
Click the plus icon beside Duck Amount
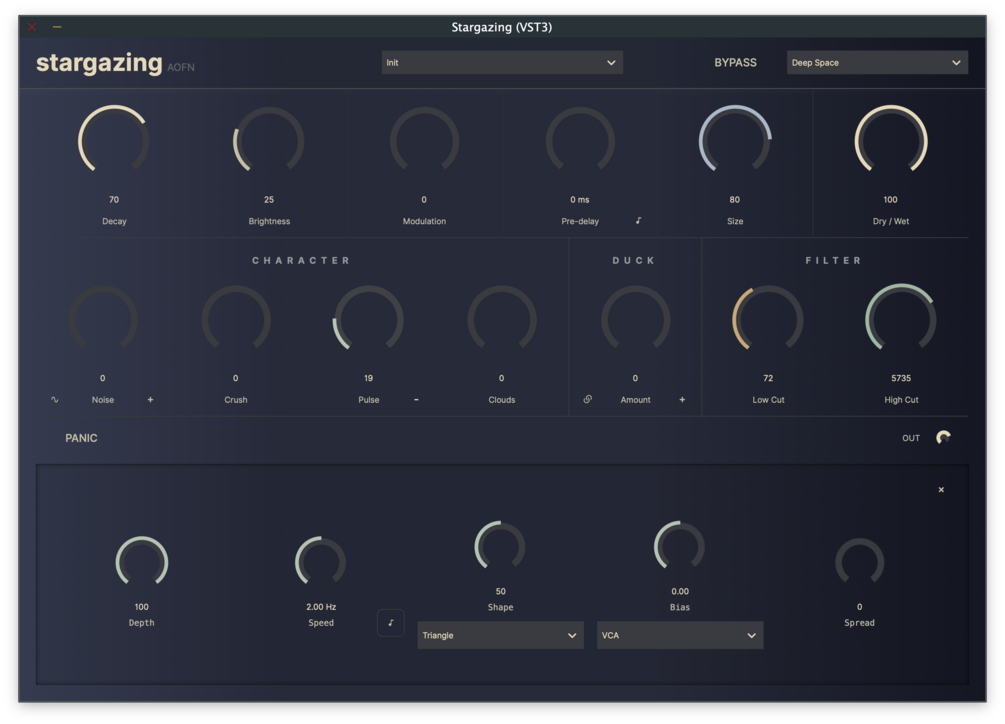click(682, 399)
